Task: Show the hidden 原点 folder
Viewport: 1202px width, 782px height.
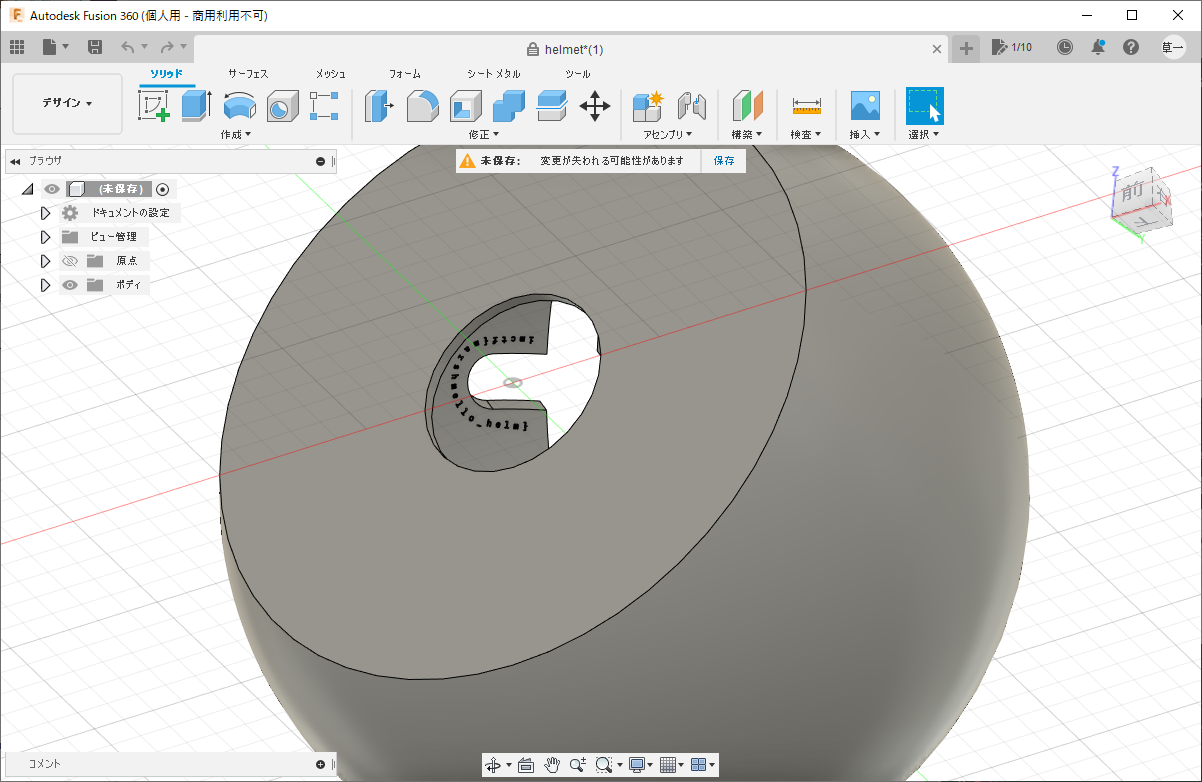Action: coord(70,261)
